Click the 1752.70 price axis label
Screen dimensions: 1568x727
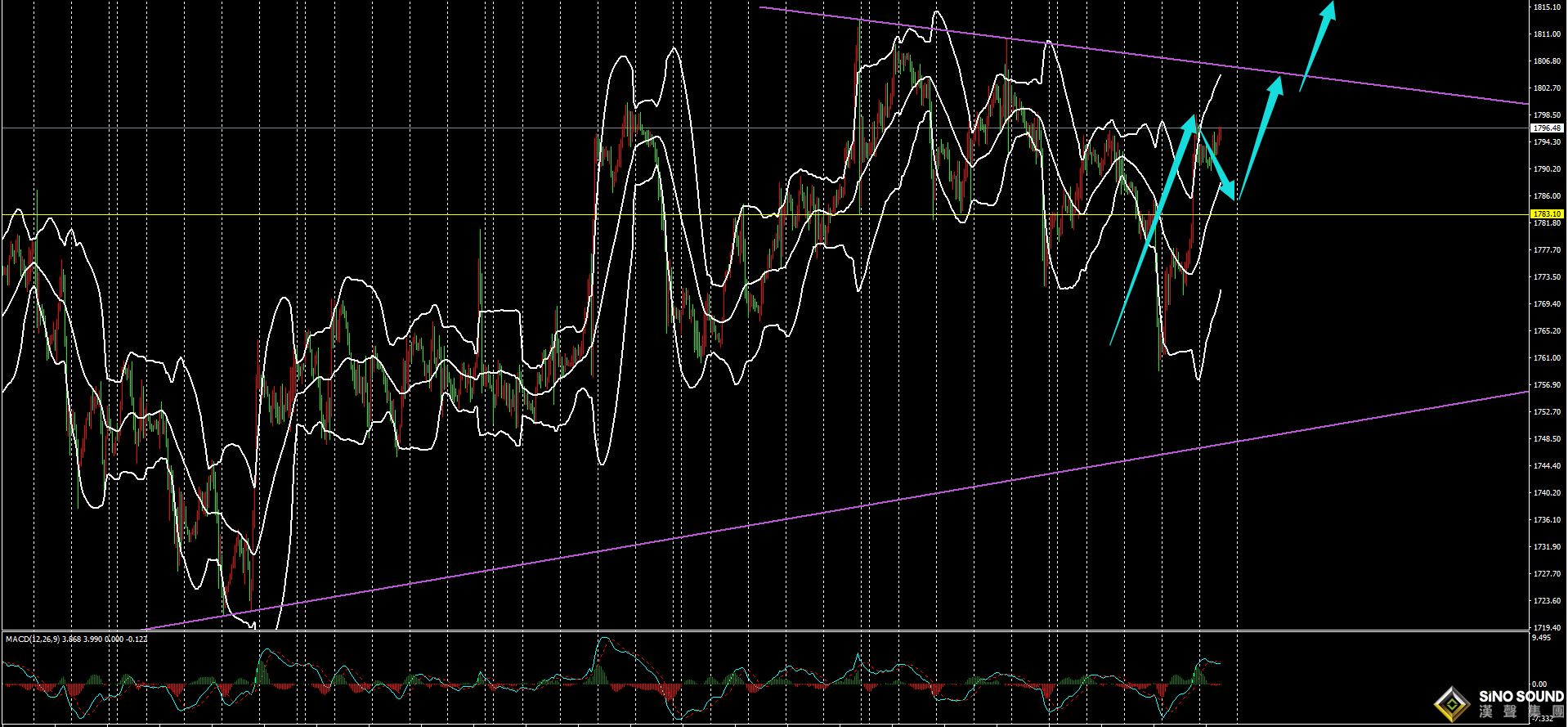(1547, 412)
